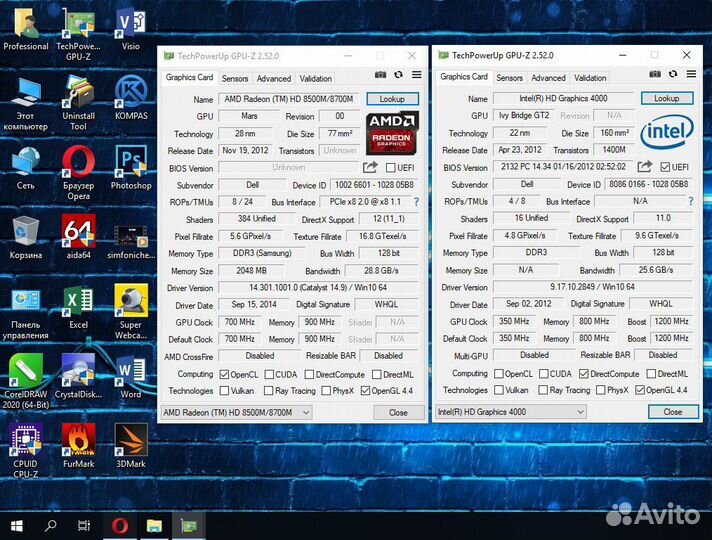Launch Excel desktop shortcut

(78, 307)
